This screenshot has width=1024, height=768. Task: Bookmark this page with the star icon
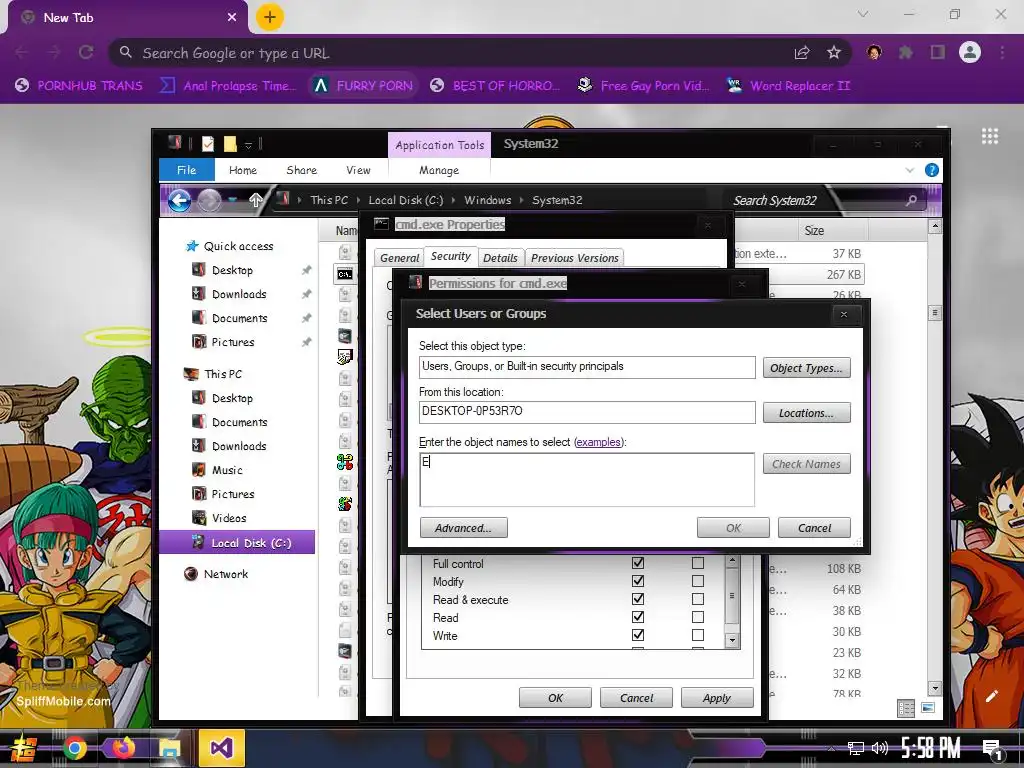[x=834, y=53]
